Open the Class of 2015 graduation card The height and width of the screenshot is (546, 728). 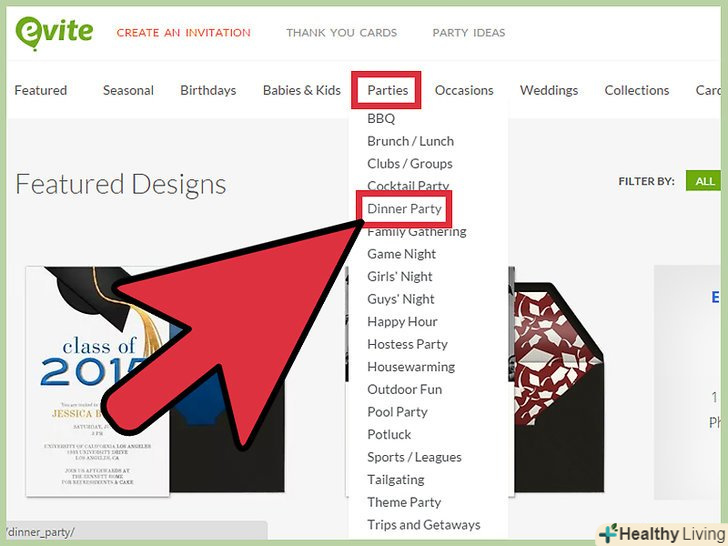[97, 381]
